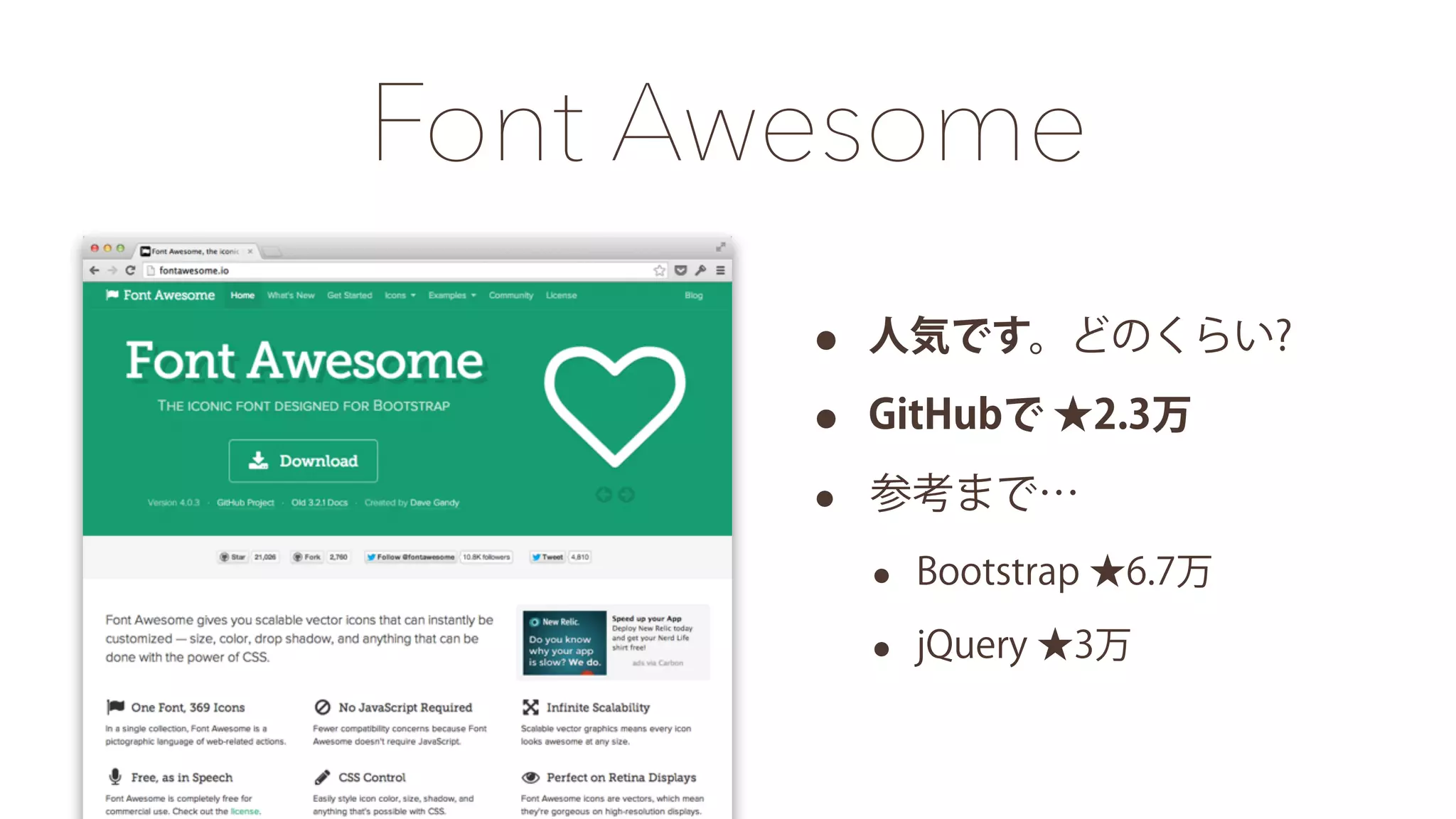Click the Tweet button
Image resolution: width=1456 pixels, height=819 pixels.
[x=547, y=557]
